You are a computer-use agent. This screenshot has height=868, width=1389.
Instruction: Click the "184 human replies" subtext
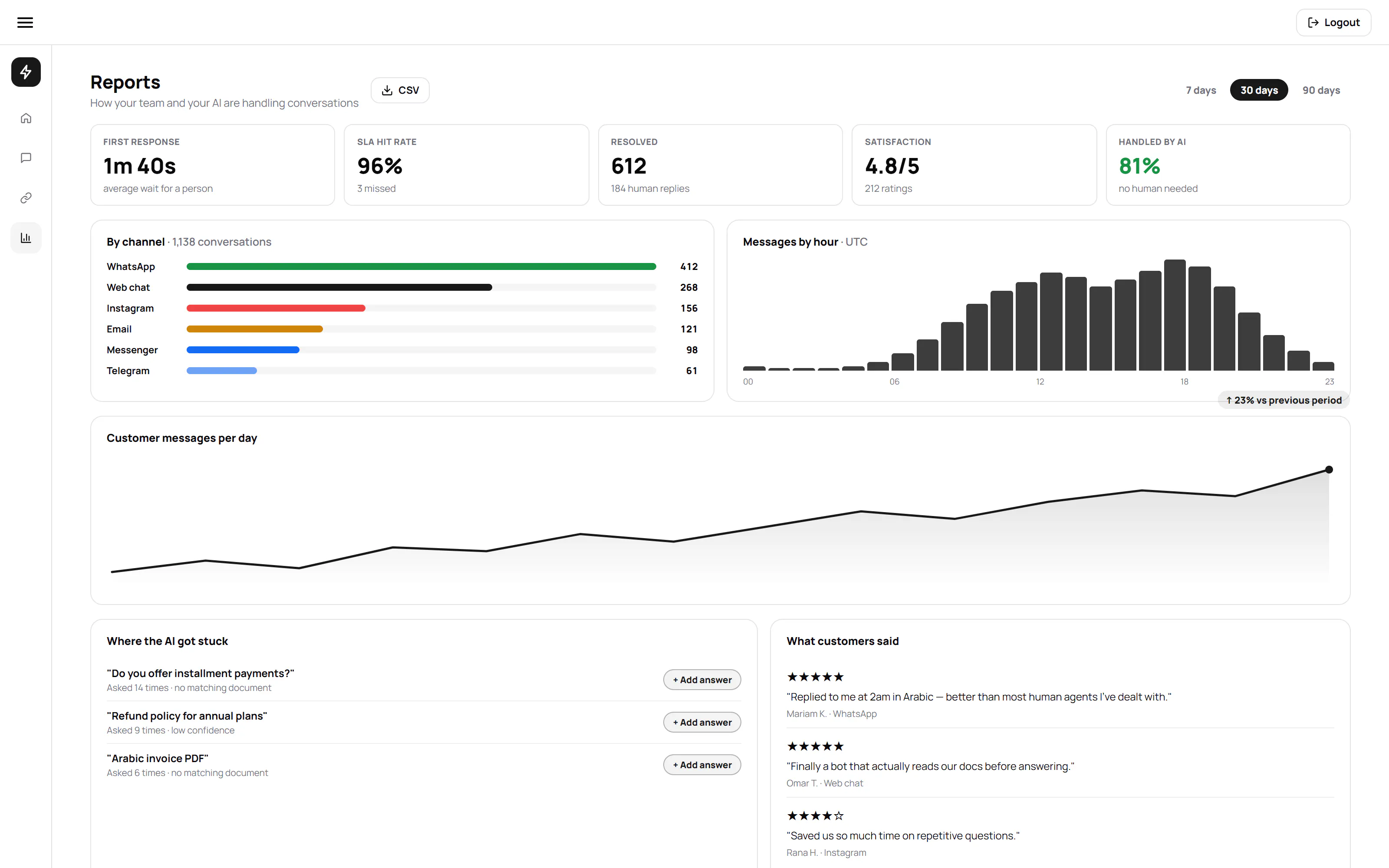pos(650,188)
